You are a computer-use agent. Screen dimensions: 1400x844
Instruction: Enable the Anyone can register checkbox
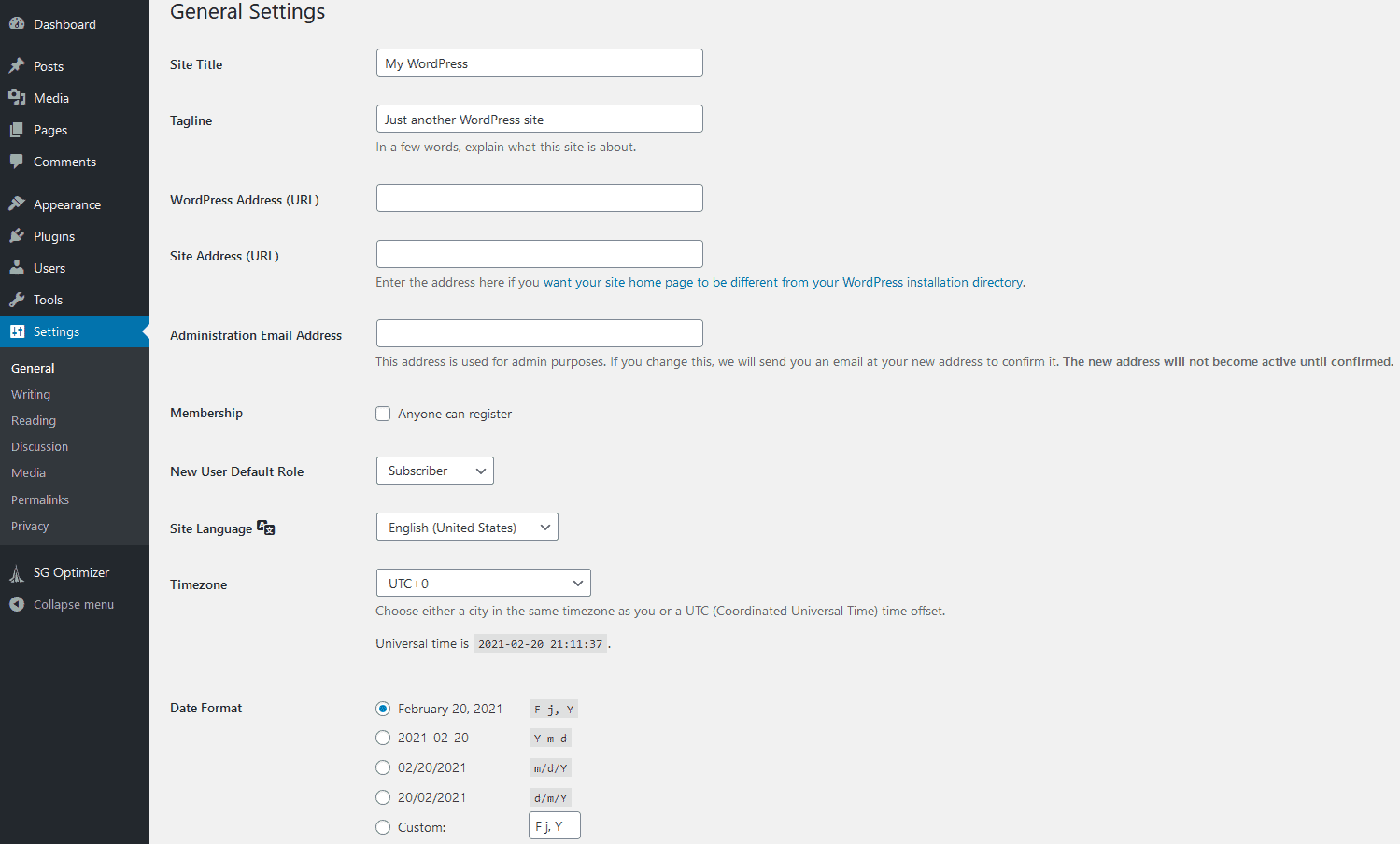pos(383,414)
